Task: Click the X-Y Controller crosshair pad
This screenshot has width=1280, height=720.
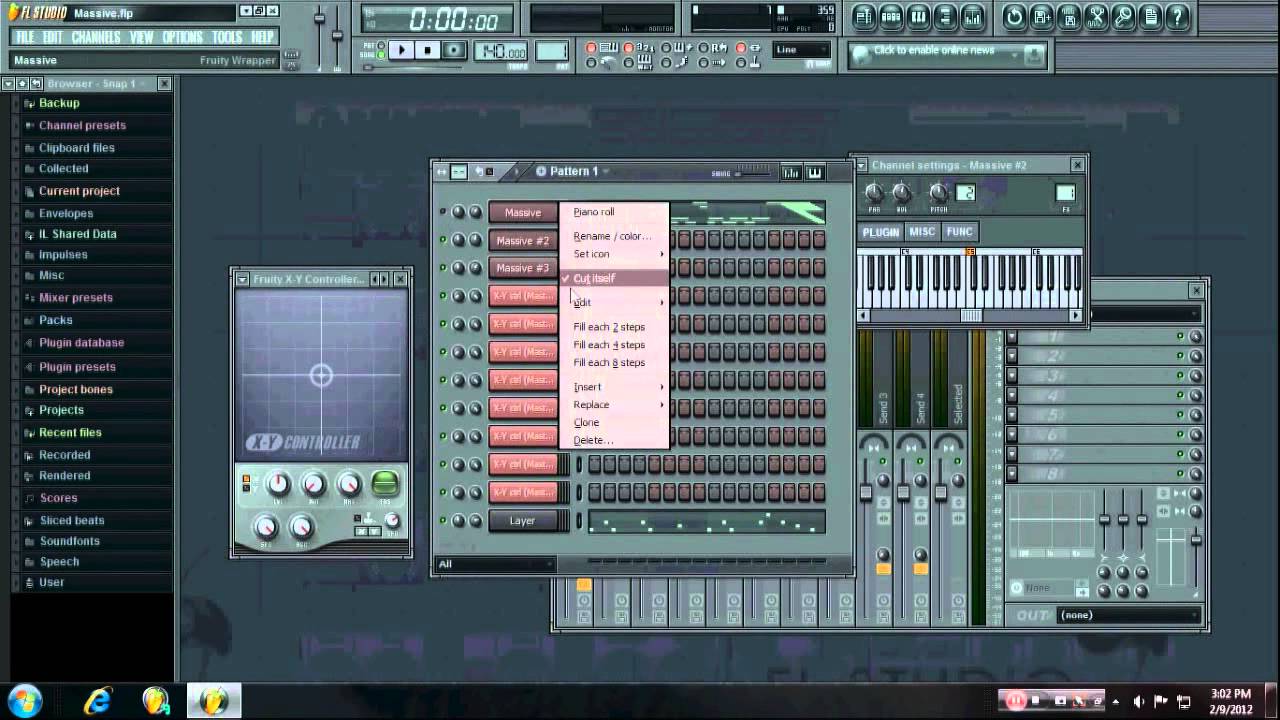Action: [321, 375]
